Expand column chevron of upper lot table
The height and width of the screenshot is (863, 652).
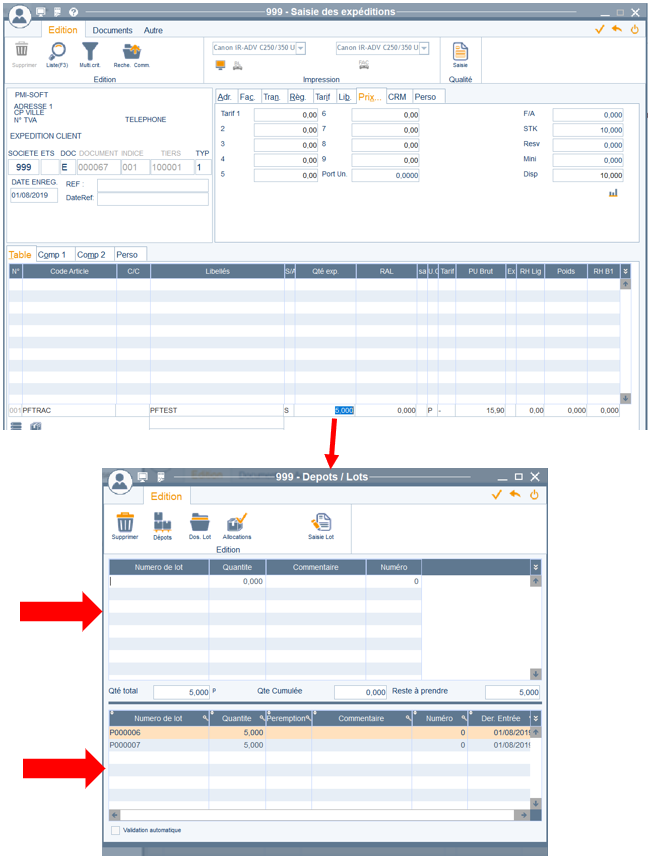coord(536,567)
